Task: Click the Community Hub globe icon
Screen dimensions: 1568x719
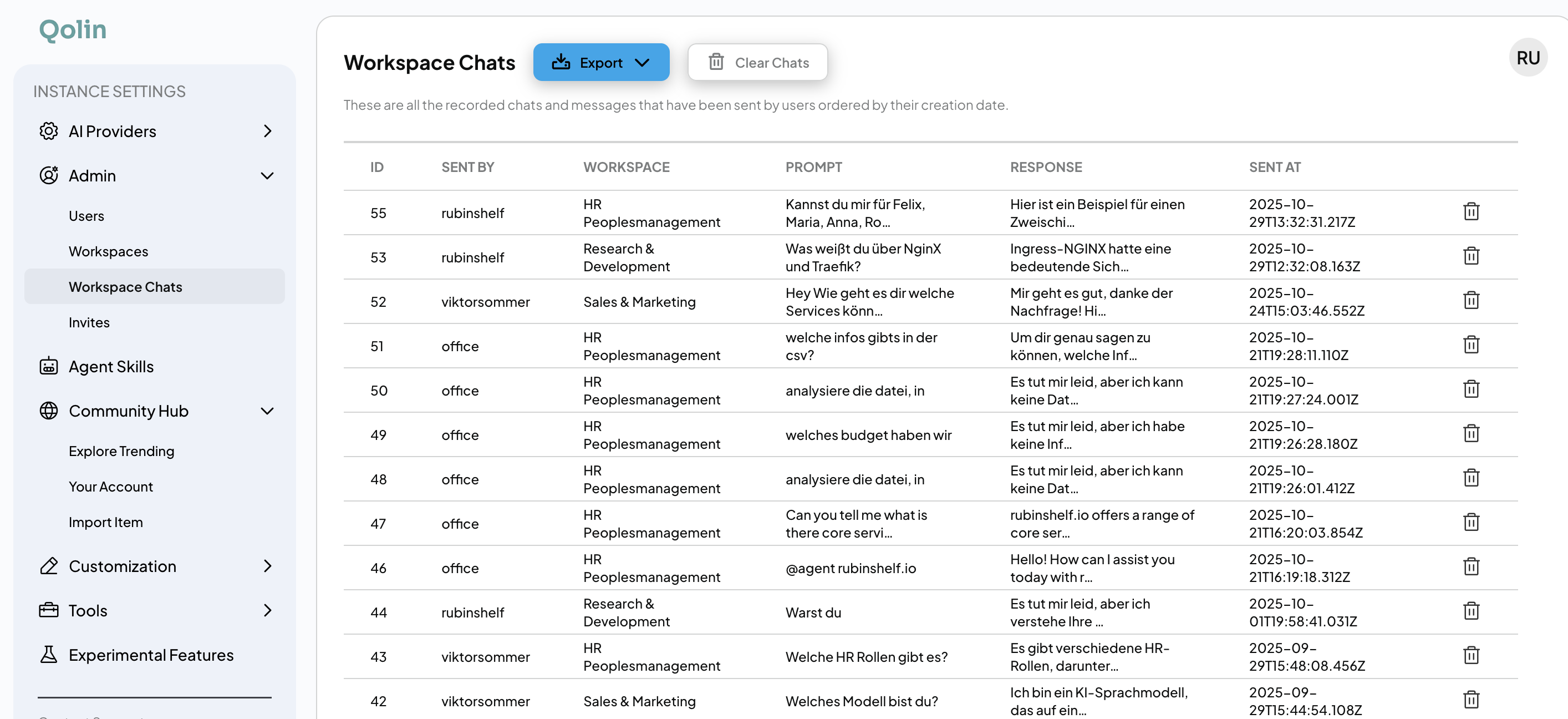Action: [x=48, y=411]
